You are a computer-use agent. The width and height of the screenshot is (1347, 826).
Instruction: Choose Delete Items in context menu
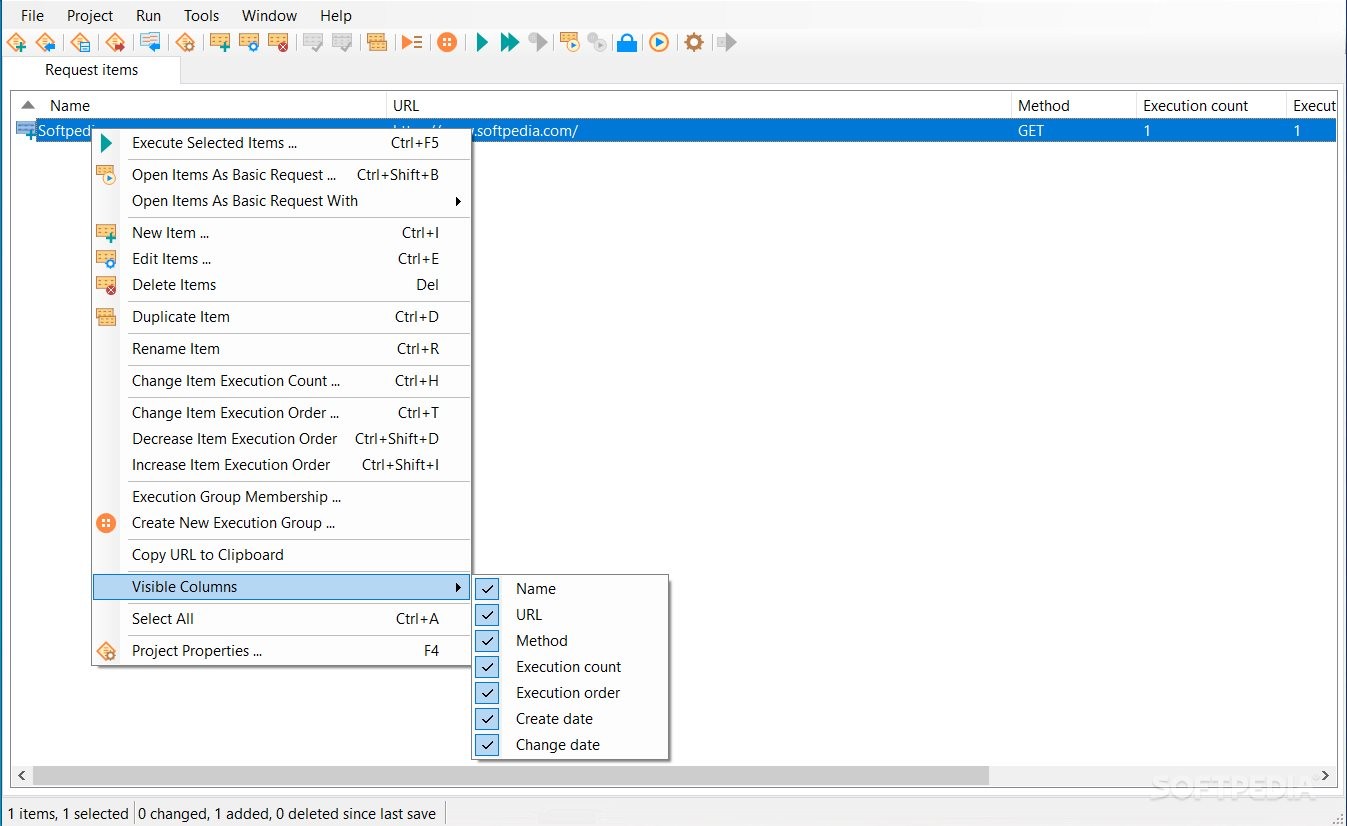click(x=281, y=285)
